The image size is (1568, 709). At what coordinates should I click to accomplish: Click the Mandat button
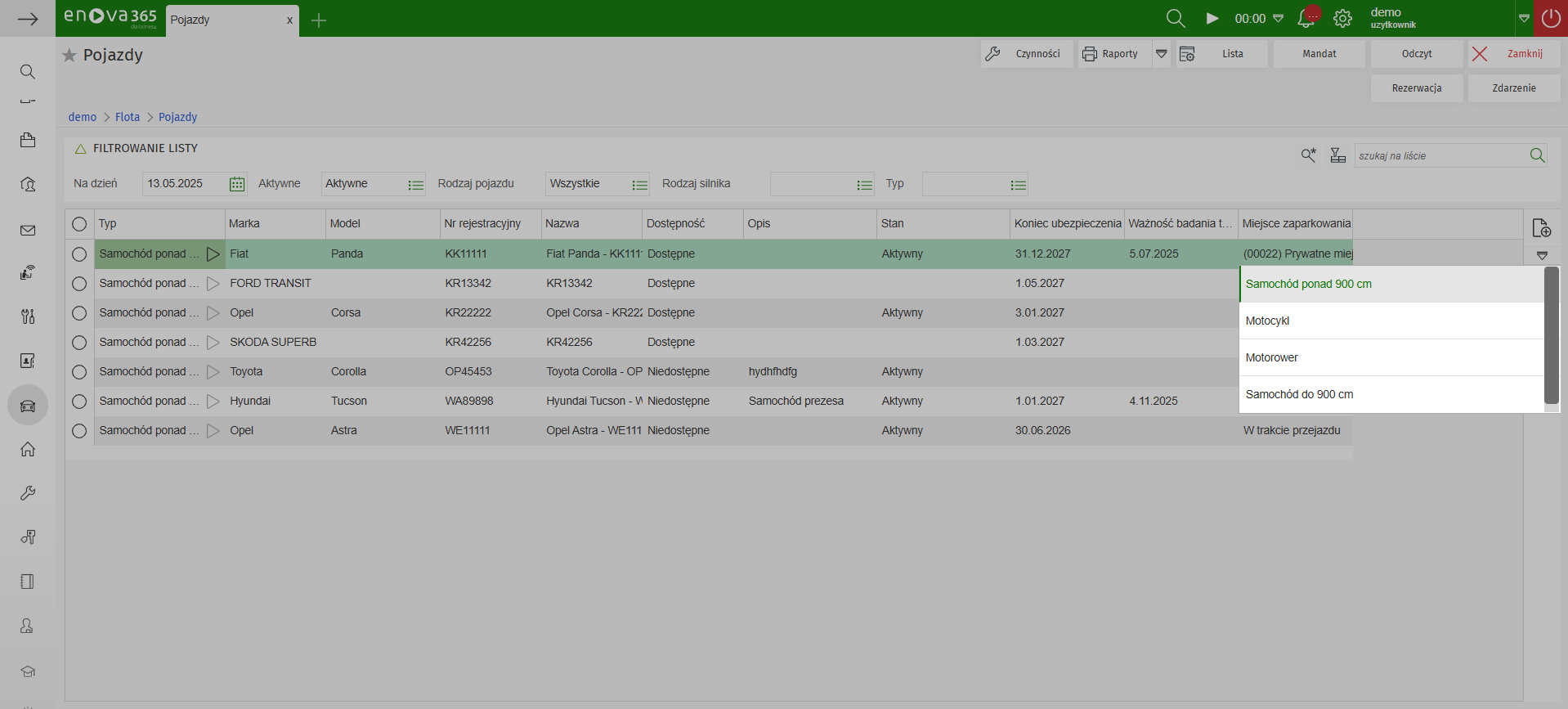pyautogui.click(x=1319, y=54)
